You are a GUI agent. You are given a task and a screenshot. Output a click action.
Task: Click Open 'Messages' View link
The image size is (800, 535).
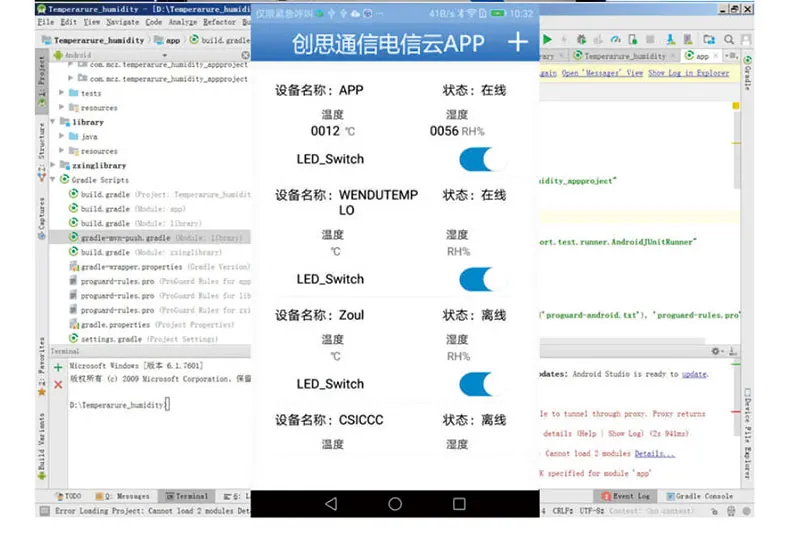tap(603, 73)
